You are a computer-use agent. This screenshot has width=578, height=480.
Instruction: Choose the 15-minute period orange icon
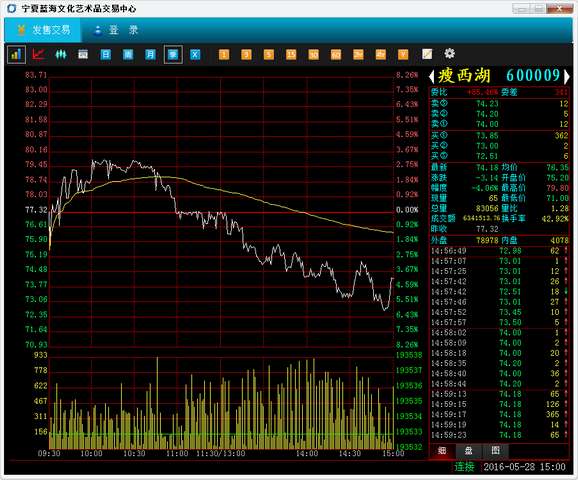[291, 55]
